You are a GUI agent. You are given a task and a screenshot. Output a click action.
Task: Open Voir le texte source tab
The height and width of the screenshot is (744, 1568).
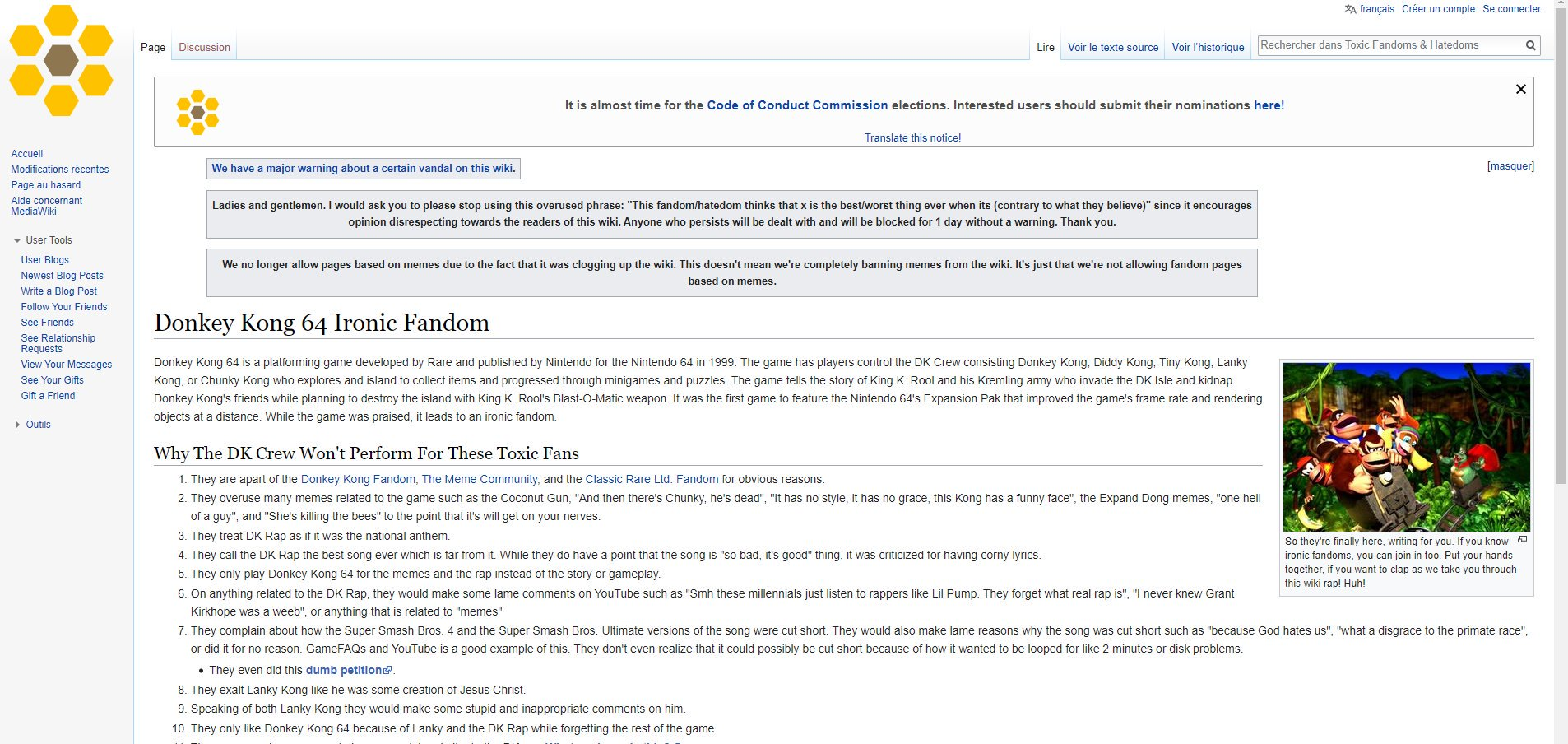pyautogui.click(x=1112, y=47)
